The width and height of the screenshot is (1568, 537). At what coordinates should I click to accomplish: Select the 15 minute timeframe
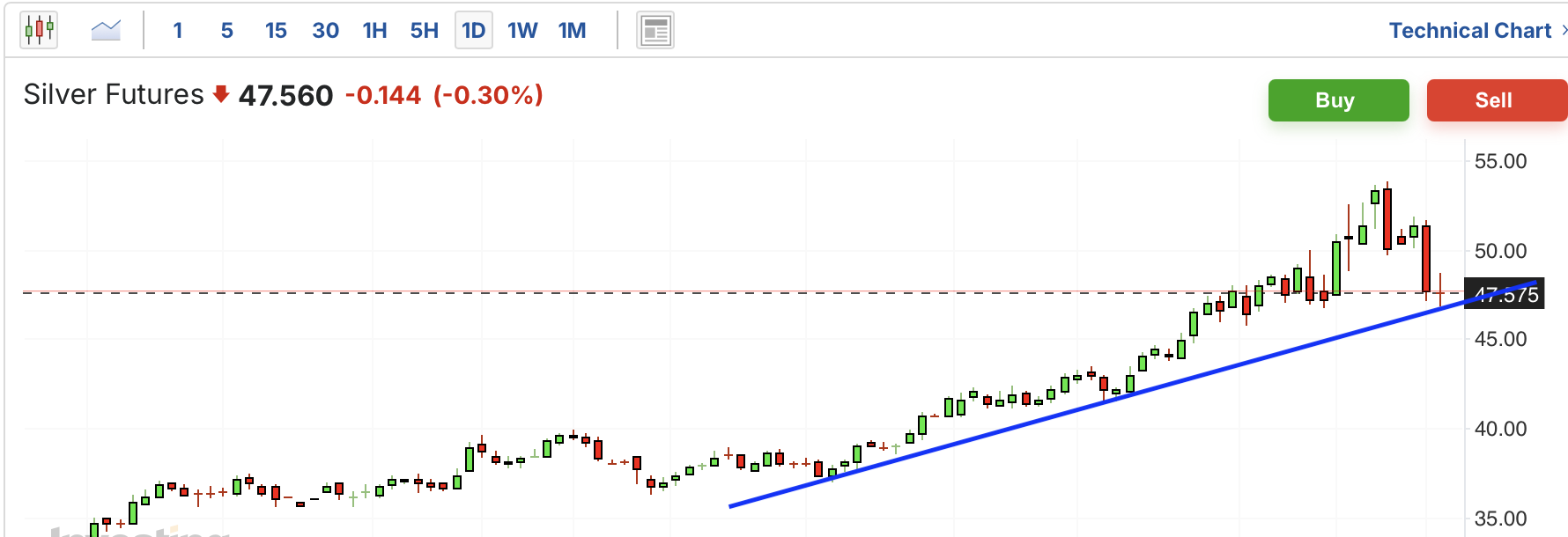tap(276, 31)
